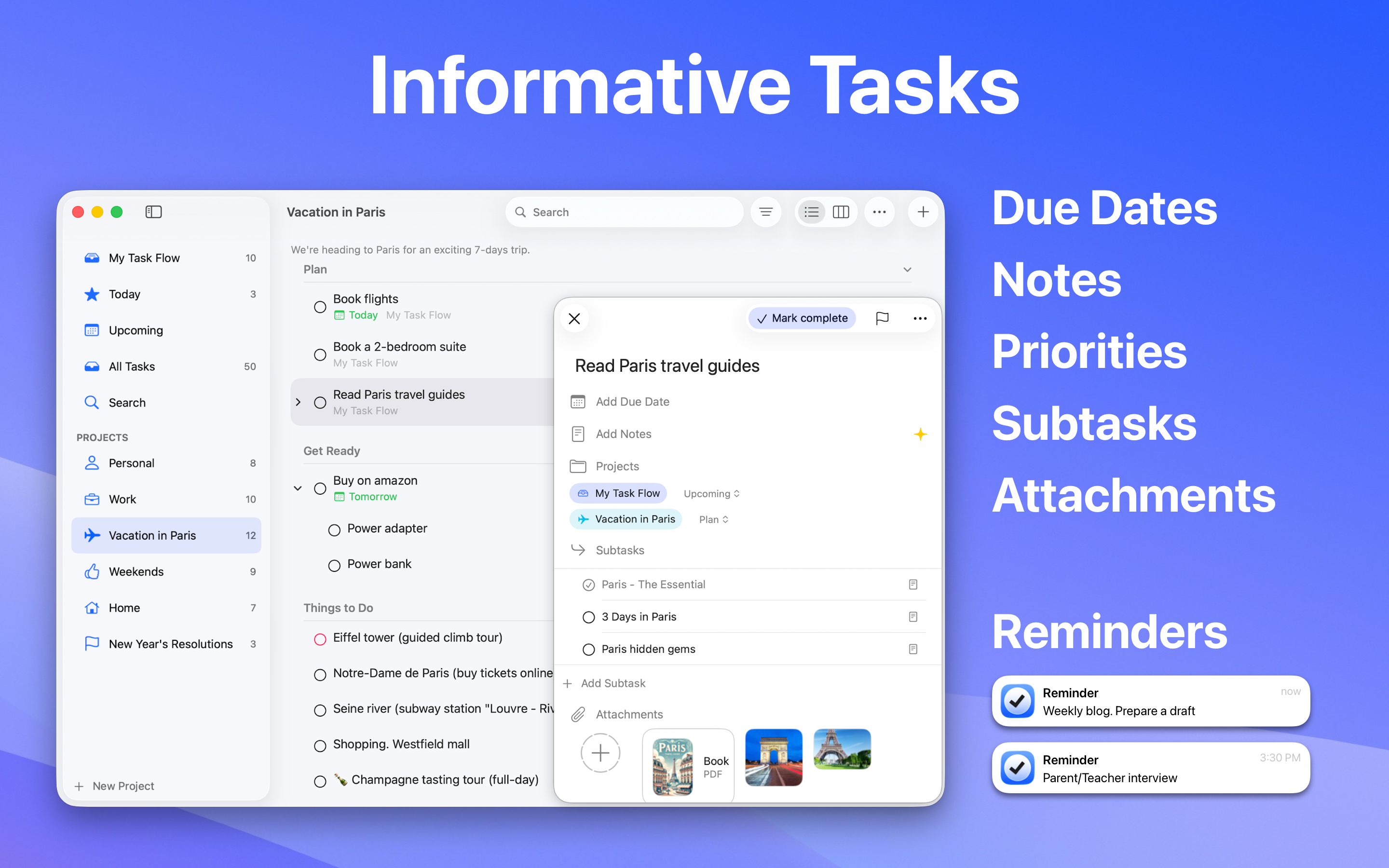
Task: Collapse Buy on amazon subtasks
Action: [x=298, y=488]
